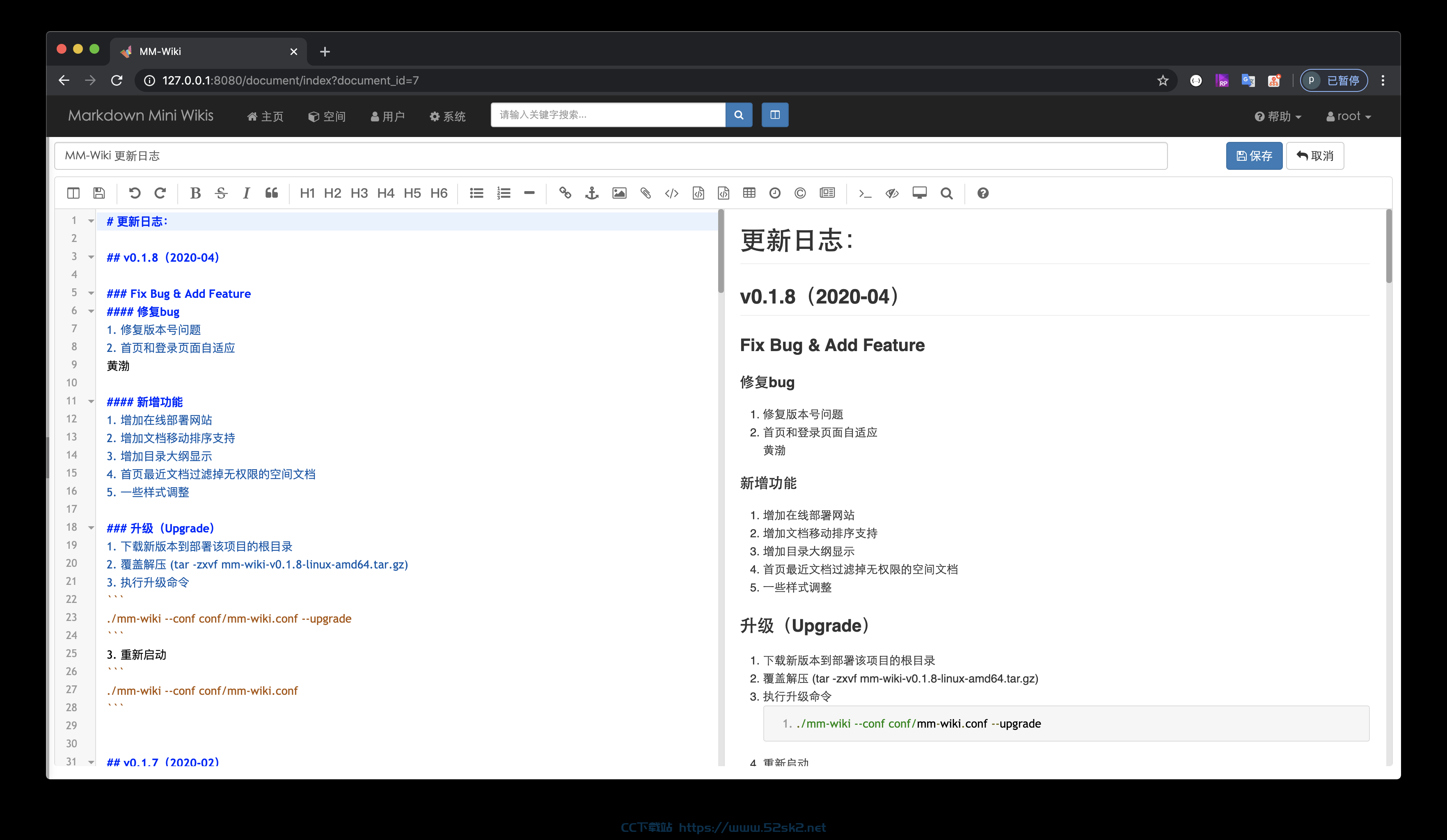
Task: Open the 空间 menu item
Action: 327,116
